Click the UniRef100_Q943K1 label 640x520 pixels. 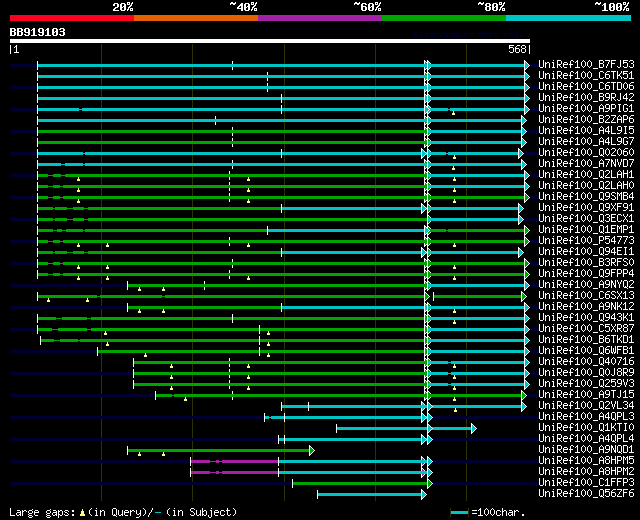(x=586, y=318)
